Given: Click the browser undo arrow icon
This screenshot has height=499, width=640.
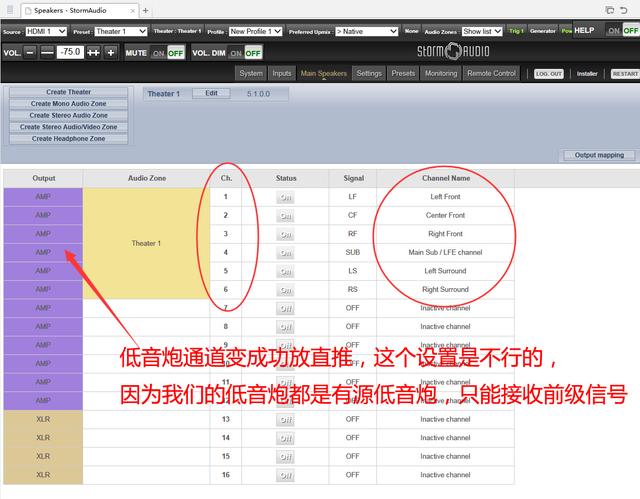Looking at the screenshot, I should click(624, 10).
